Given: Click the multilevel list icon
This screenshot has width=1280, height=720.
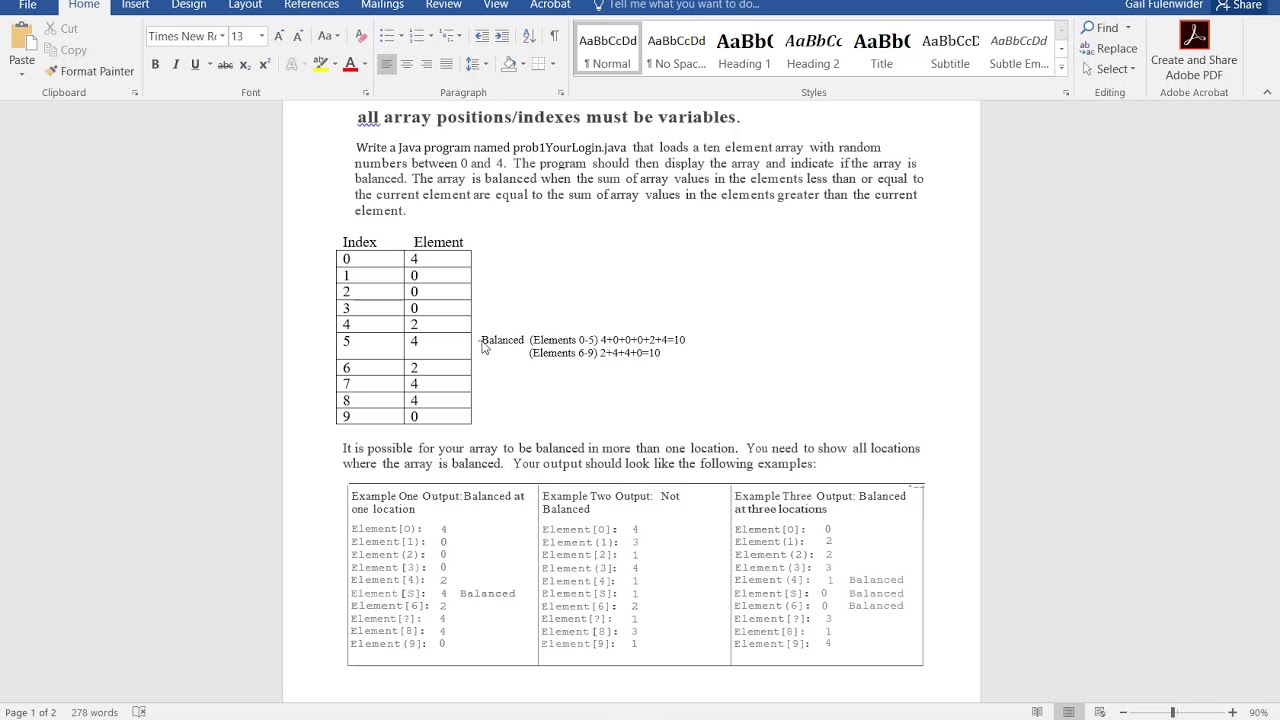Looking at the screenshot, I should (x=448, y=36).
